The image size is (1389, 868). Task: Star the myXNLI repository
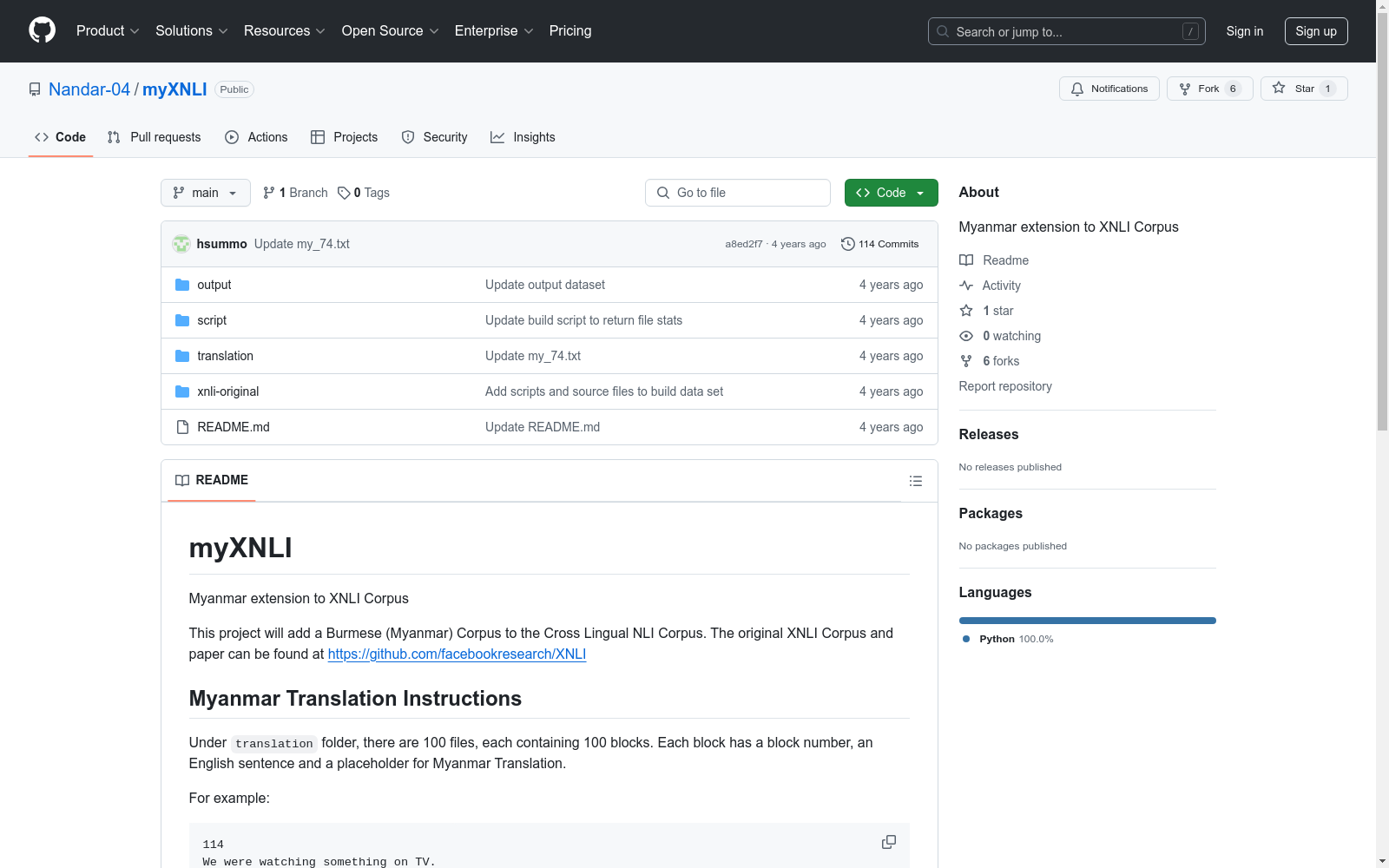coord(1304,89)
